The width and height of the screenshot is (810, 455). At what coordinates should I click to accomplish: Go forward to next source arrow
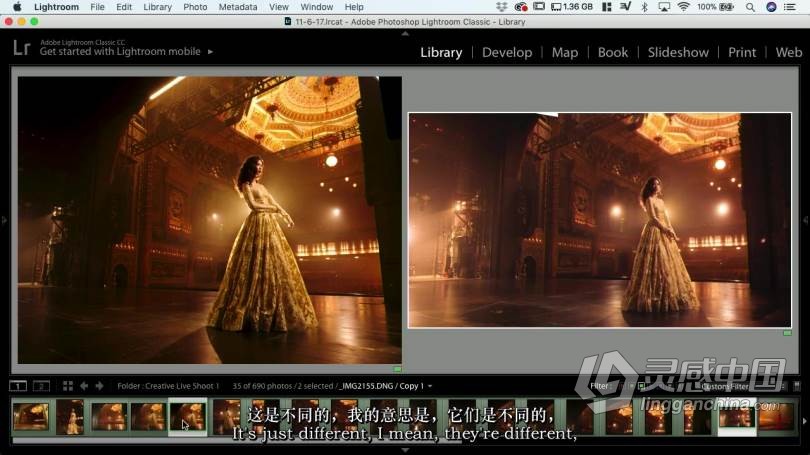pos(99,386)
